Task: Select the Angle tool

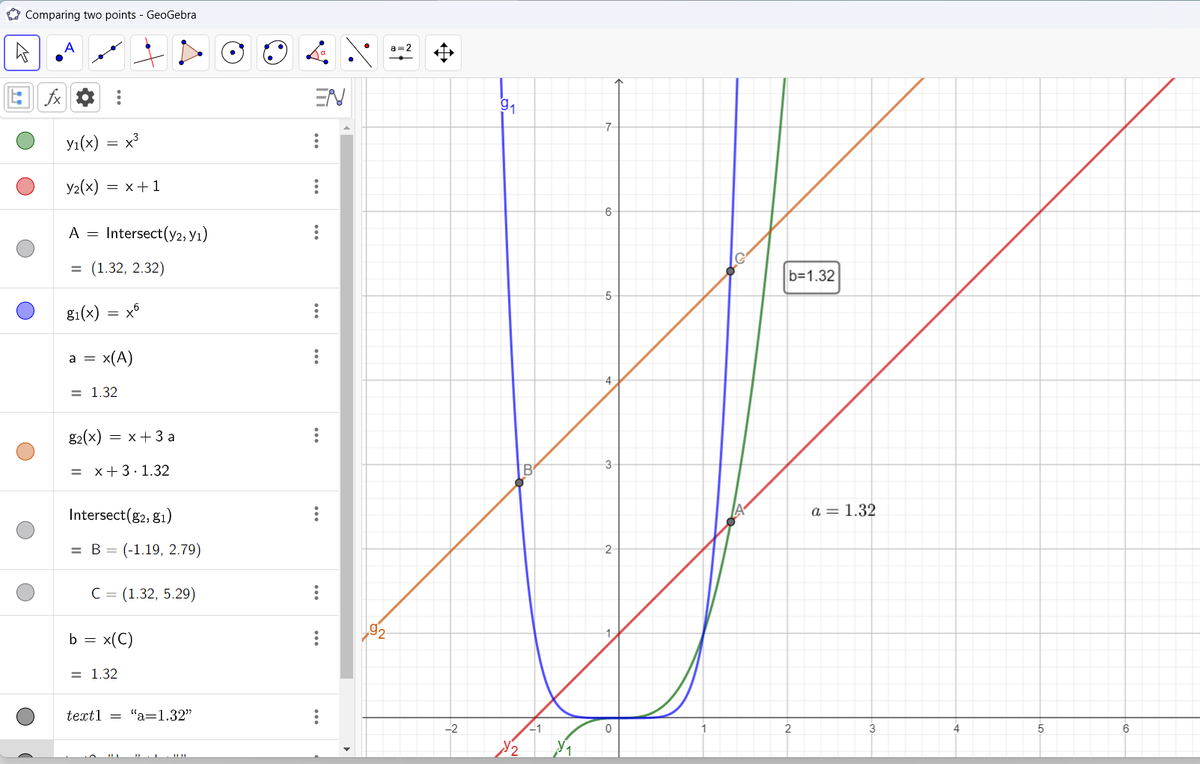Action: 317,53
